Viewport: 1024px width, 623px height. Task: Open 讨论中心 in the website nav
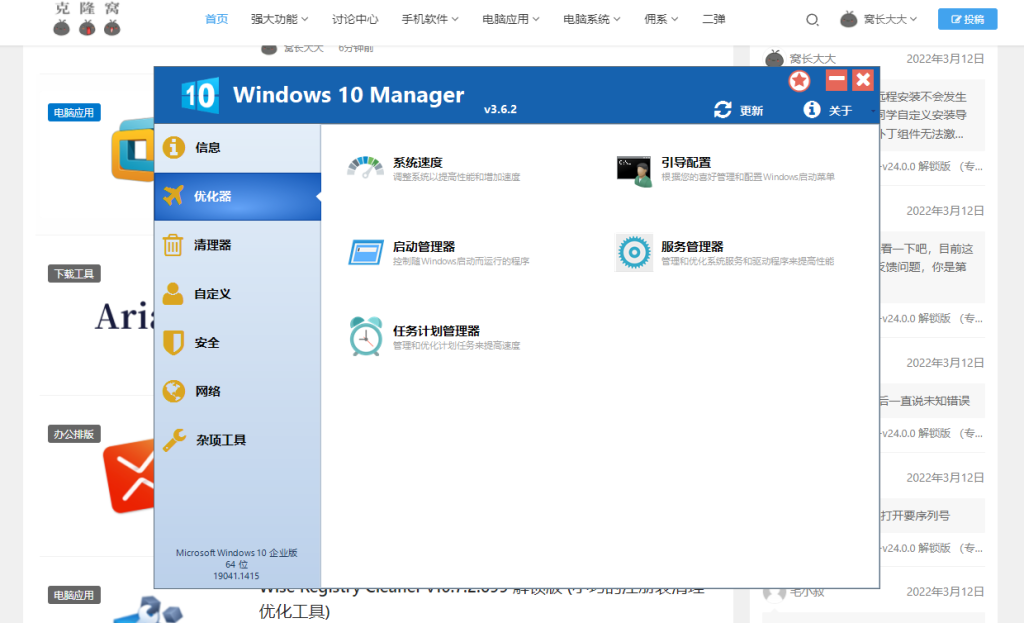click(355, 19)
